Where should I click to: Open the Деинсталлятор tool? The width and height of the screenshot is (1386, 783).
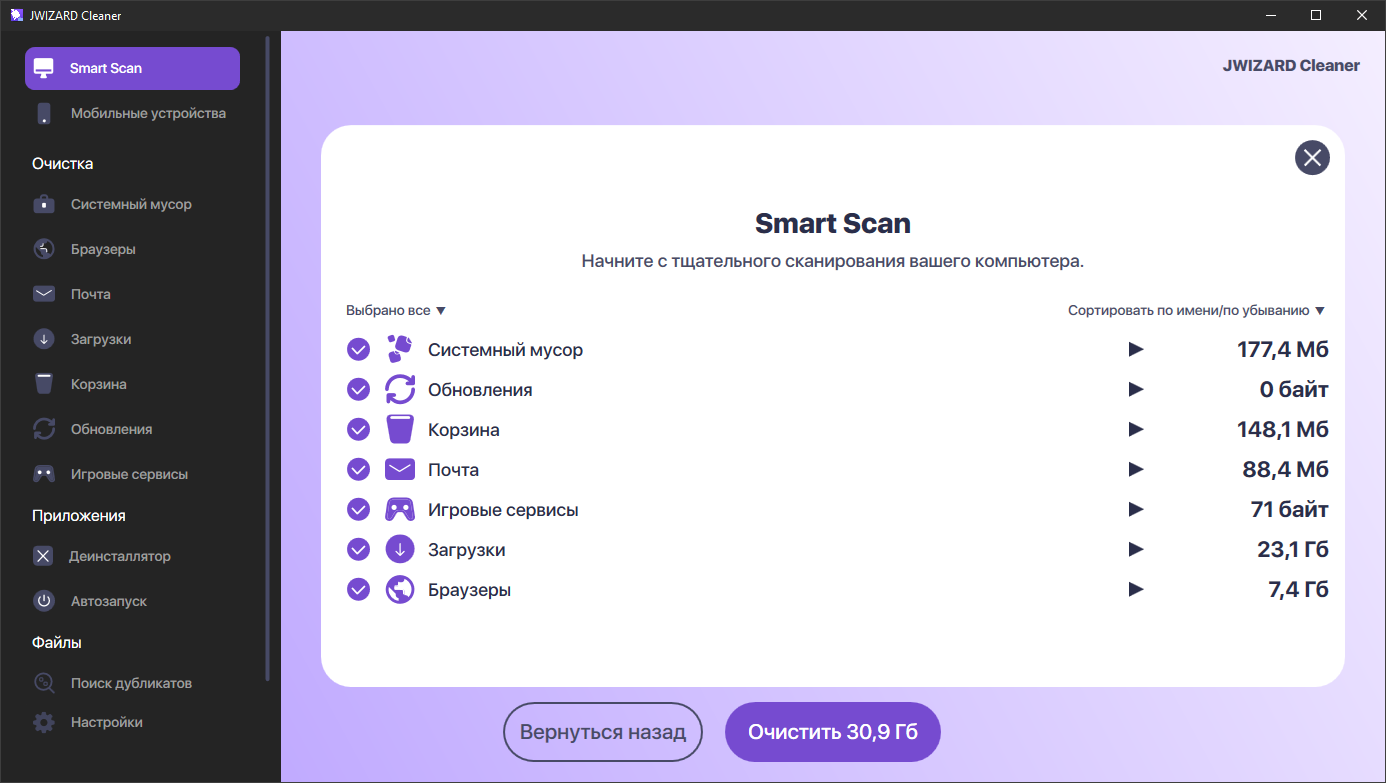tap(121, 556)
